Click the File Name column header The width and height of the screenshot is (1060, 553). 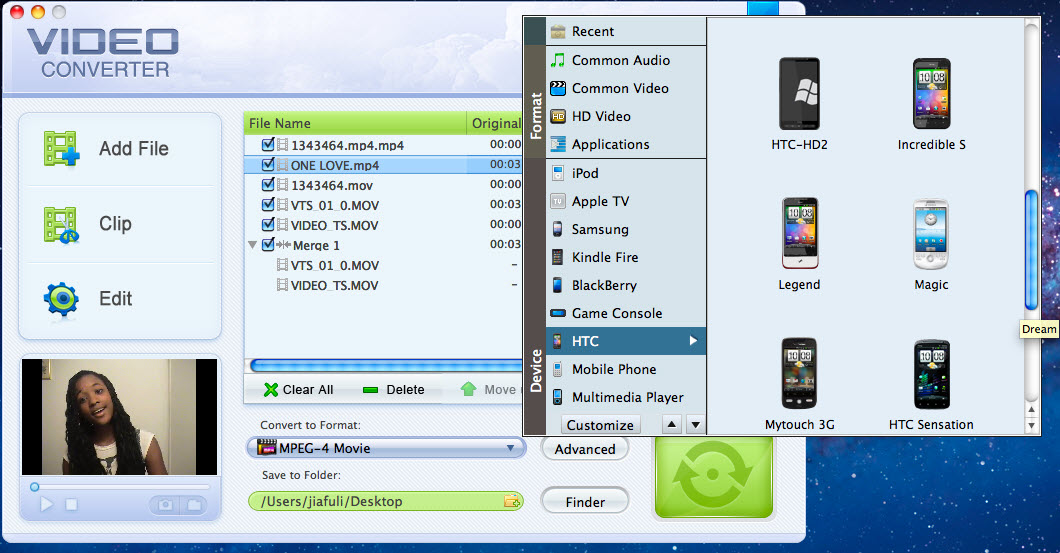(355, 123)
